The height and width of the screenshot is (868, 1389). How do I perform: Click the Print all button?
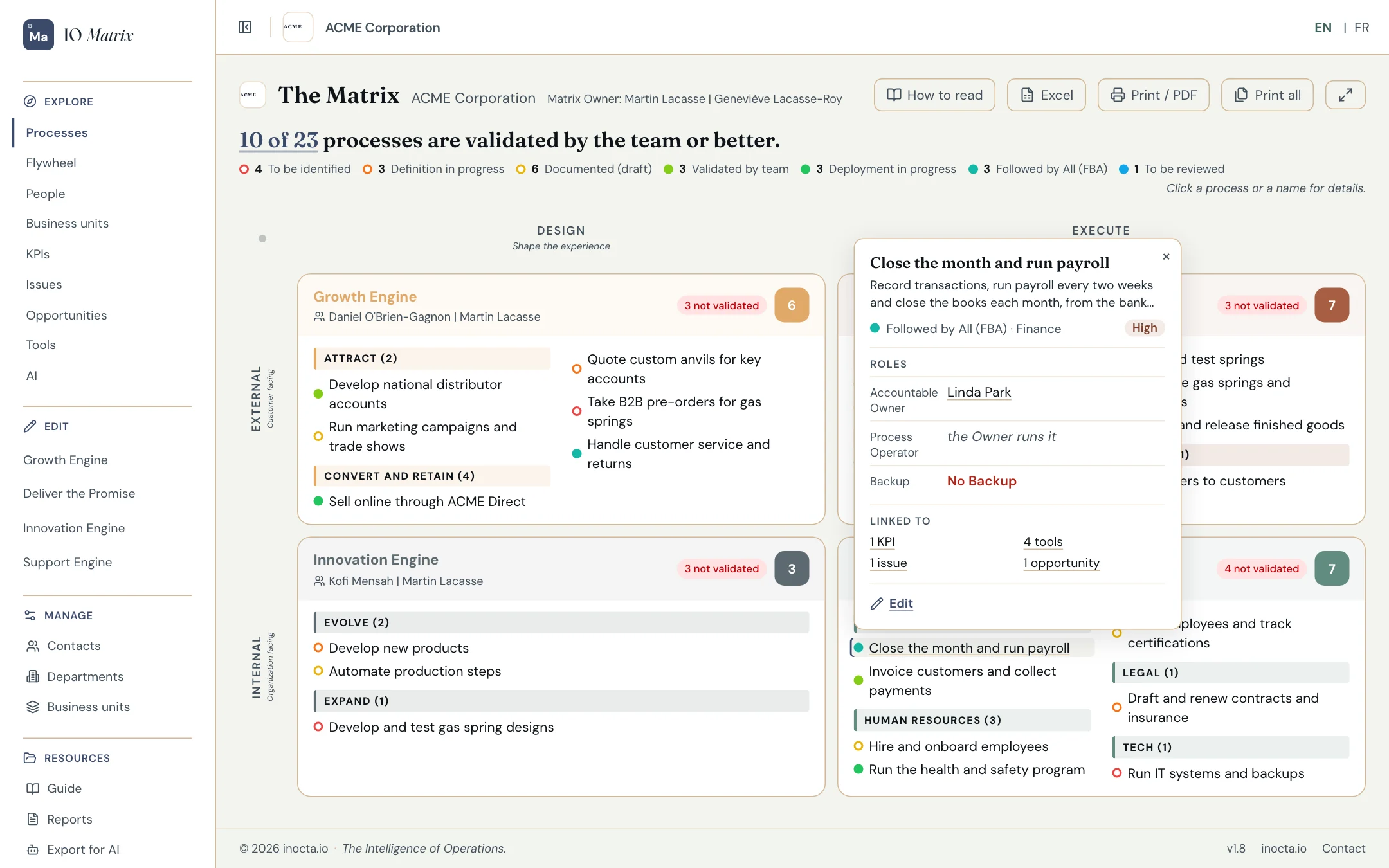click(1267, 95)
